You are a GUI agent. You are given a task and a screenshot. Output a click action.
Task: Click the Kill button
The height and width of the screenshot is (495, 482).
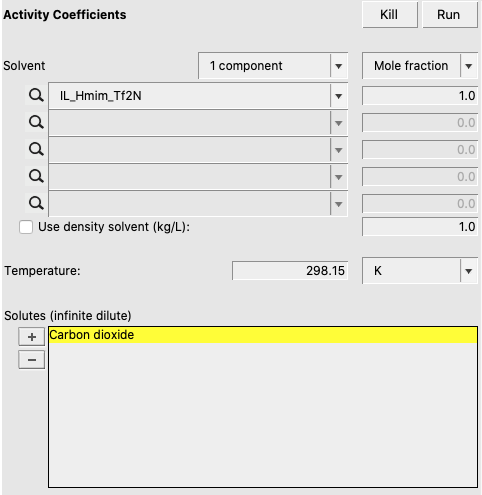pos(390,15)
